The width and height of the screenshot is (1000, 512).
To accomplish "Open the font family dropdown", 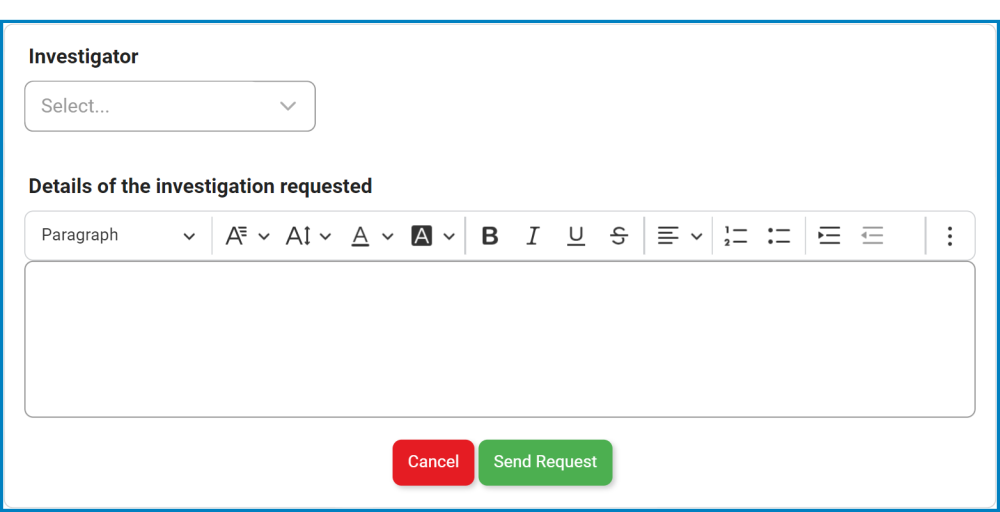I will click(247, 236).
